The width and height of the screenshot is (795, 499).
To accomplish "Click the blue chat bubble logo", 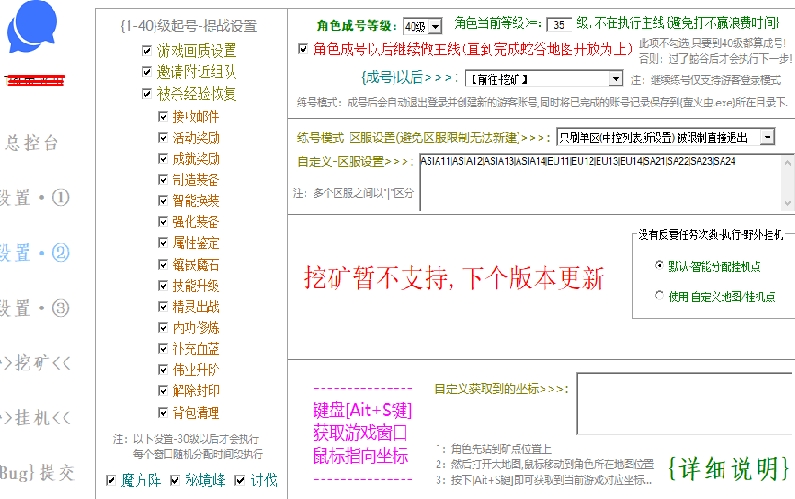I will [x=31, y=26].
